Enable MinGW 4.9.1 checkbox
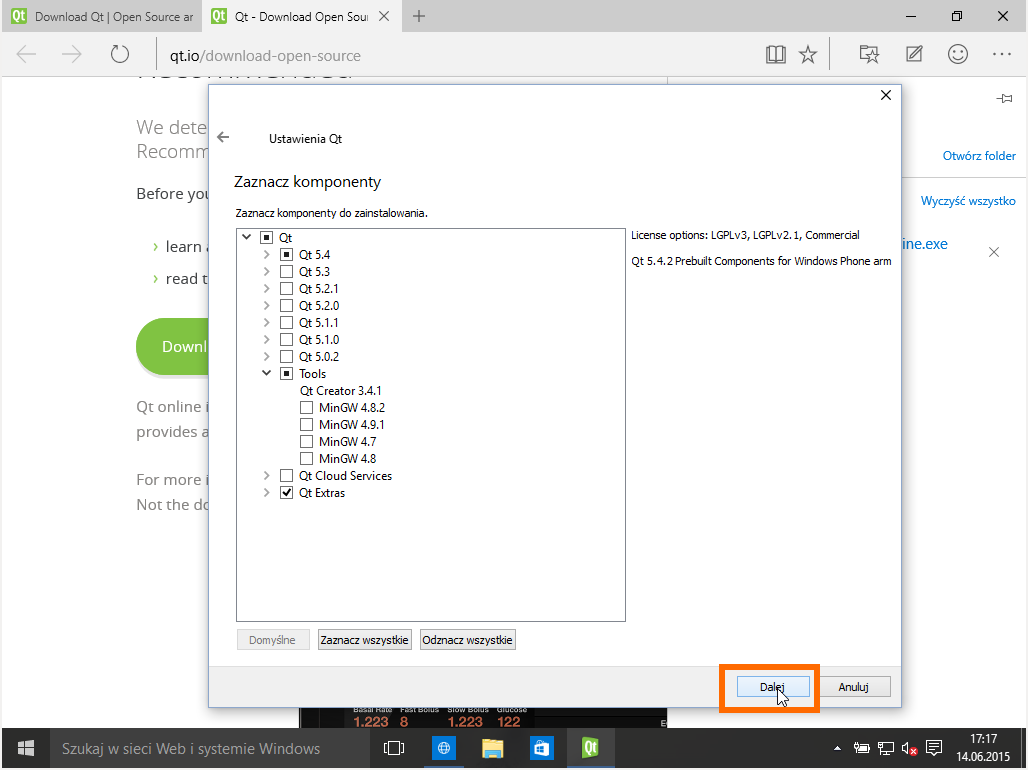The height and width of the screenshot is (770, 1028). 306,425
